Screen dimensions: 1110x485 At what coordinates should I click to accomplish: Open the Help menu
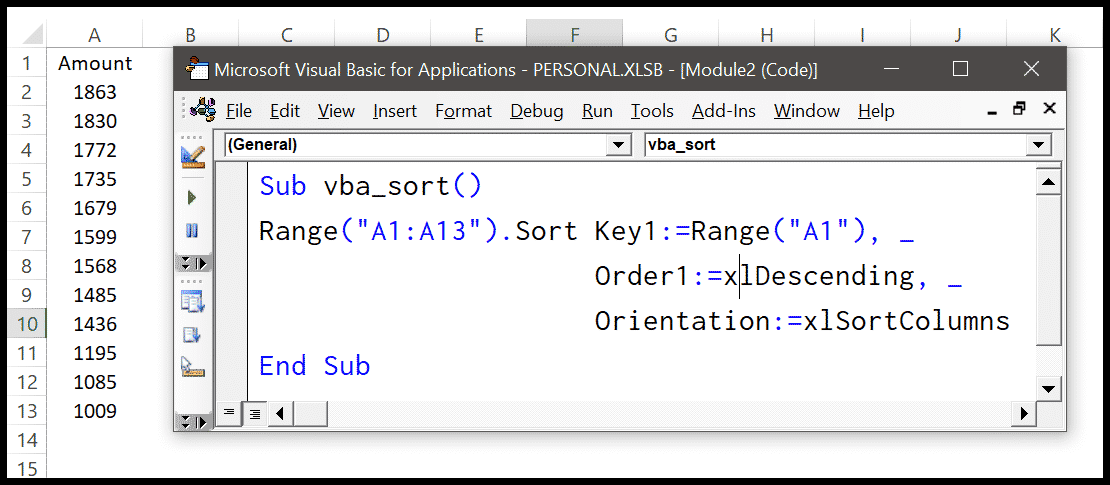tap(876, 111)
